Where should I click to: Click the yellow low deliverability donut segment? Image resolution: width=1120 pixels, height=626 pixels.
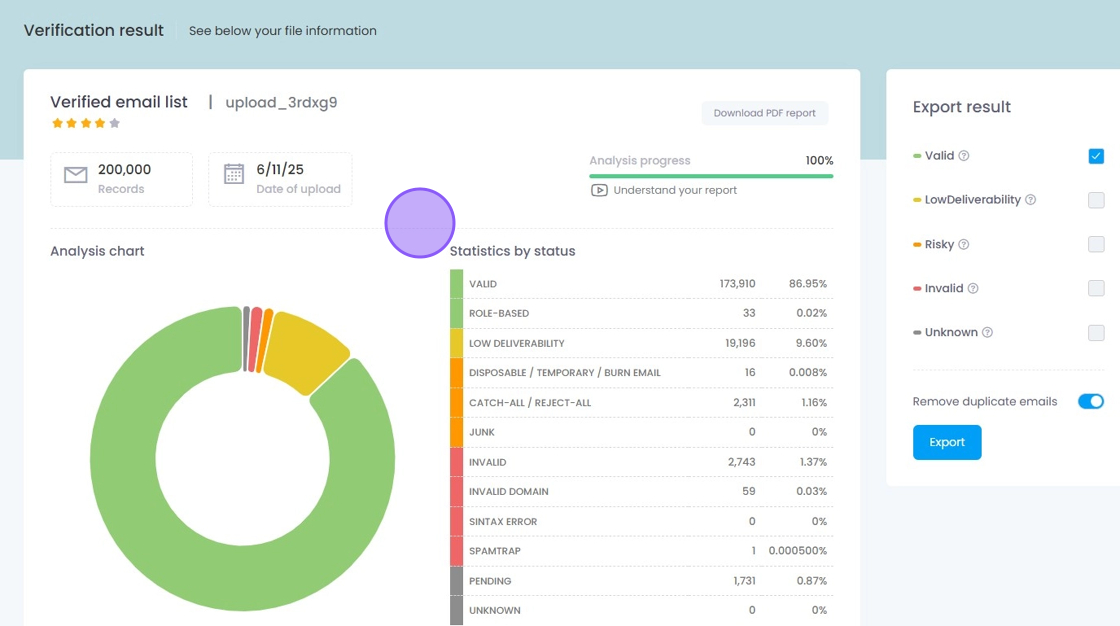(305, 350)
